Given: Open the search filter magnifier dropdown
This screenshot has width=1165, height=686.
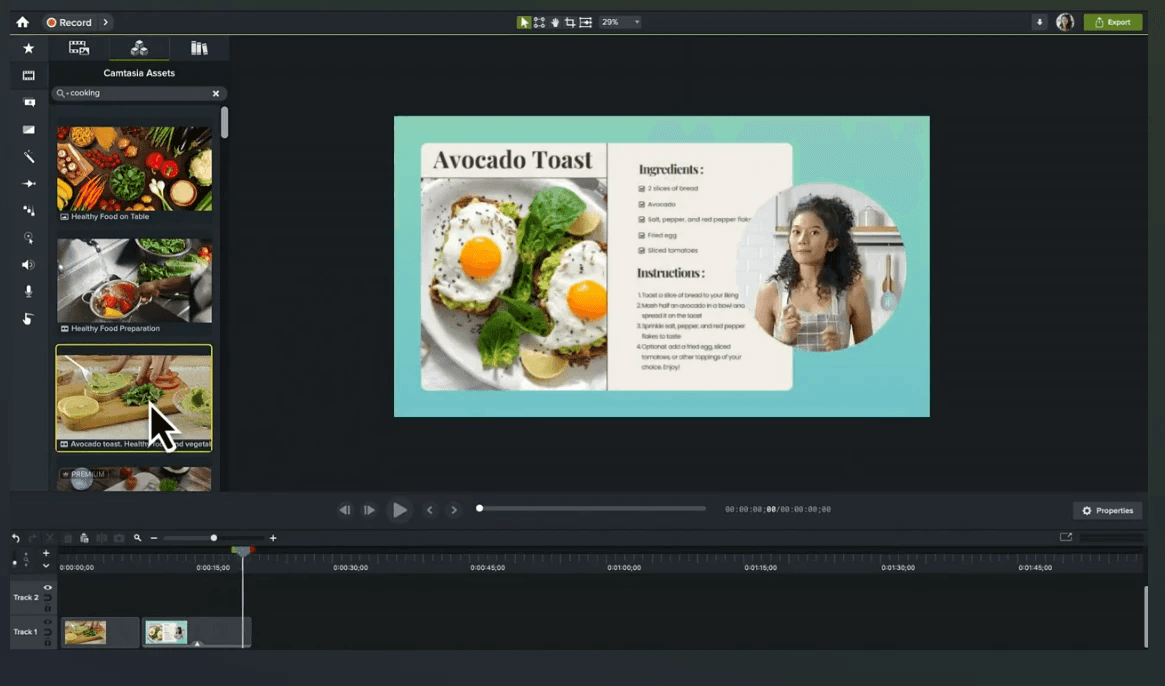Looking at the screenshot, I should coord(62,93).
